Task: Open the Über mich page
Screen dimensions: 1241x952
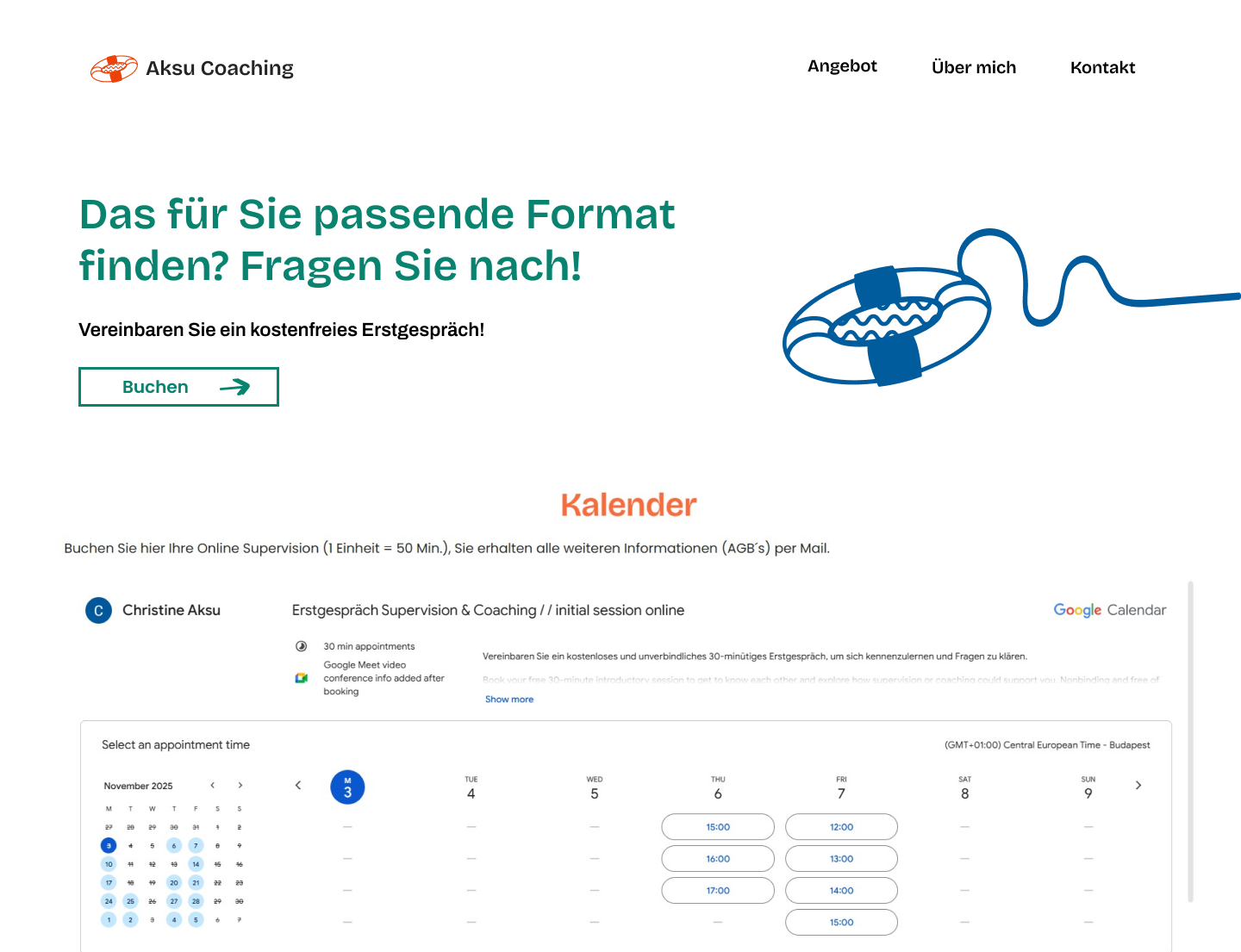Action: (973, 67)
